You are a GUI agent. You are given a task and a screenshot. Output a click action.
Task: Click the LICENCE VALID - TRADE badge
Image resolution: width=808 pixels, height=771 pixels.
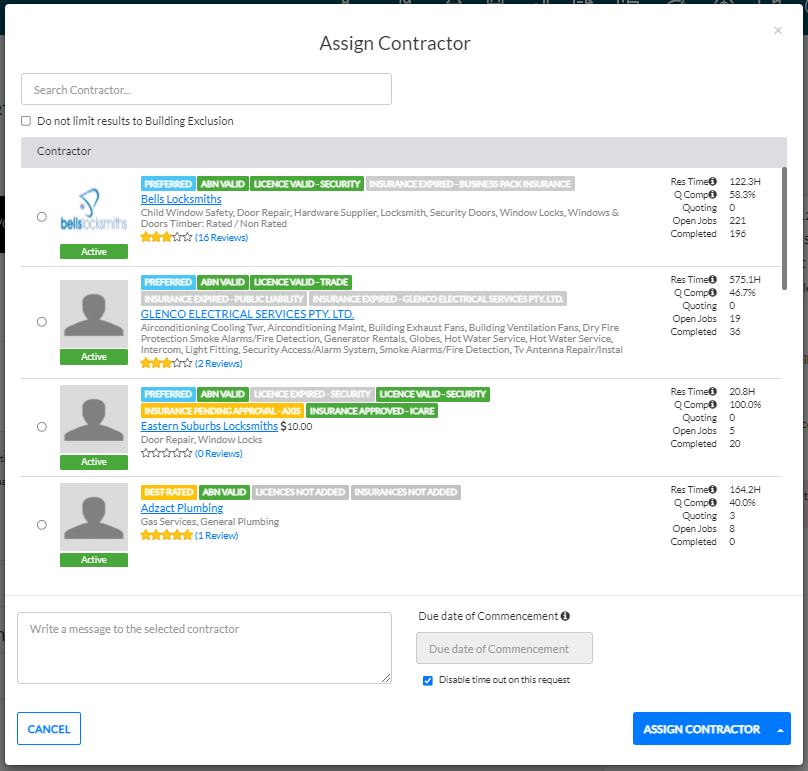(301, 282)
